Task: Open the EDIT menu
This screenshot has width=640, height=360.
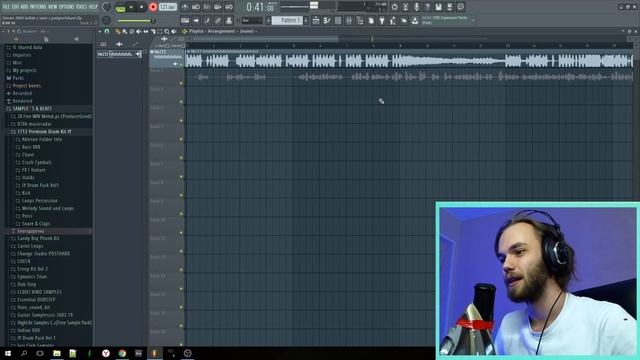Action: pos(16,7)
